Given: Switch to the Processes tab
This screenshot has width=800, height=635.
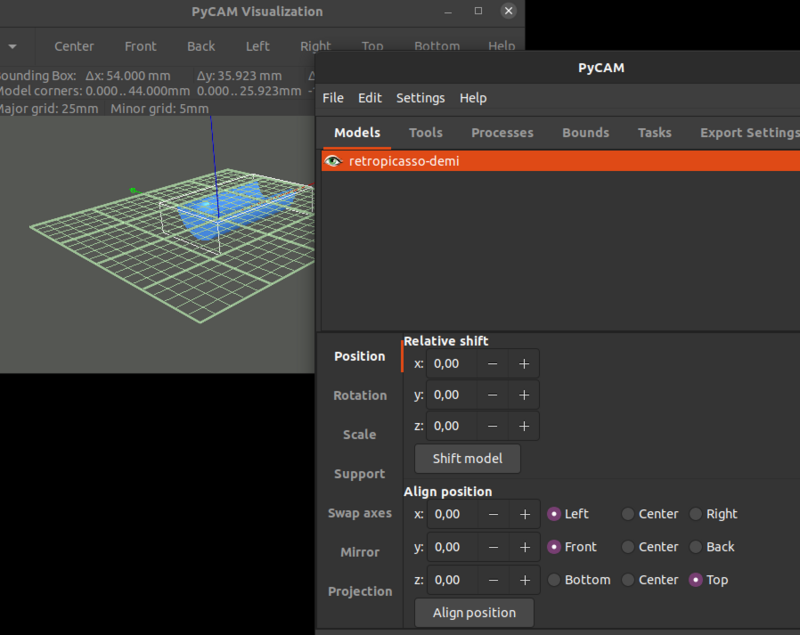Looking at the screenshot, I should pyautogui.click(x=502, y=132).
